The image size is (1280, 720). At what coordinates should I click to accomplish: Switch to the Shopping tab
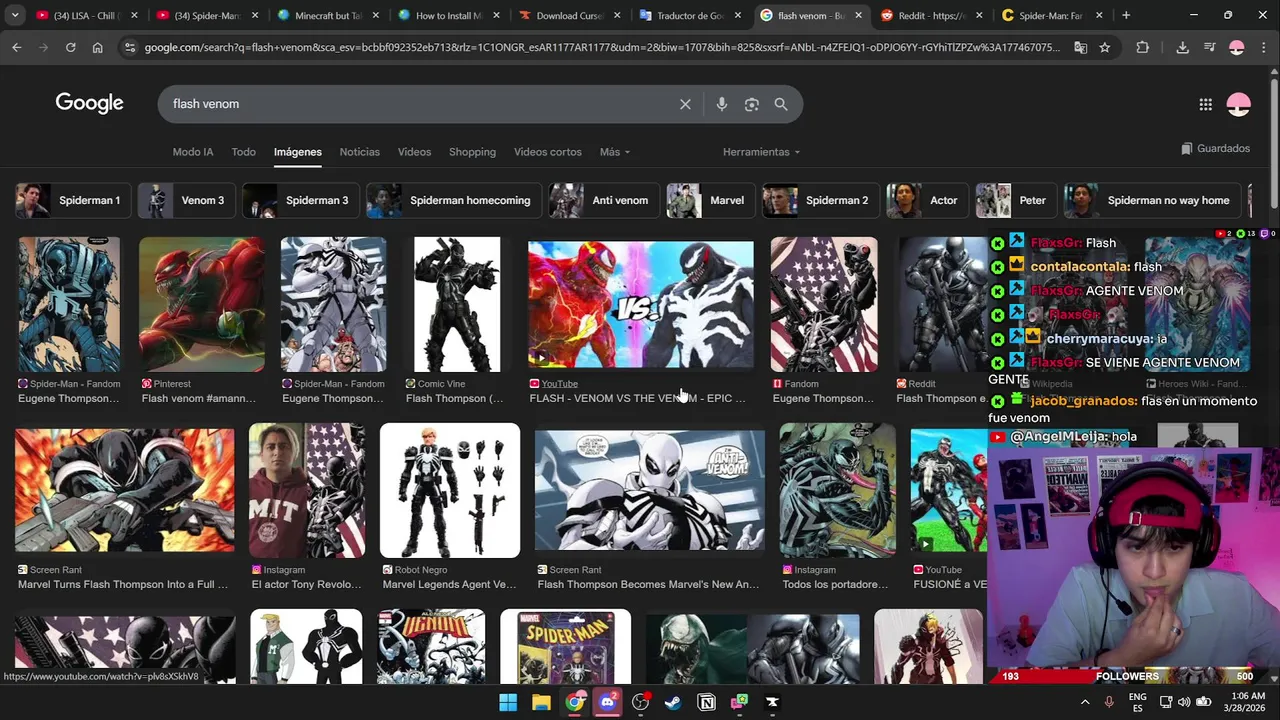472,152
